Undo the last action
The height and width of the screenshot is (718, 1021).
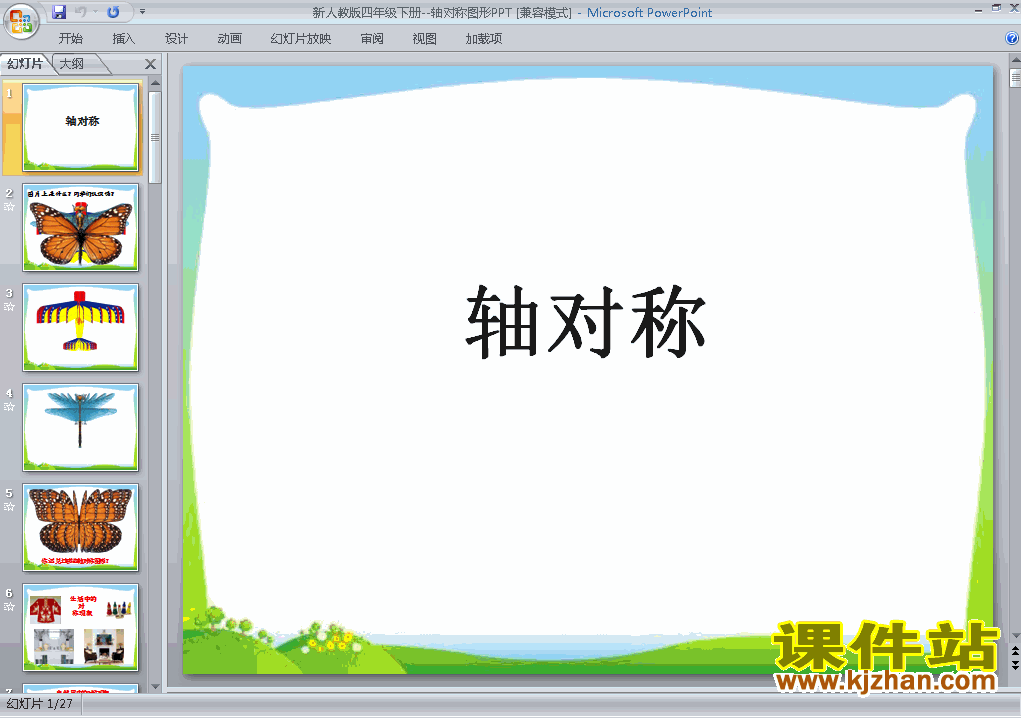[x=81, y=12]
